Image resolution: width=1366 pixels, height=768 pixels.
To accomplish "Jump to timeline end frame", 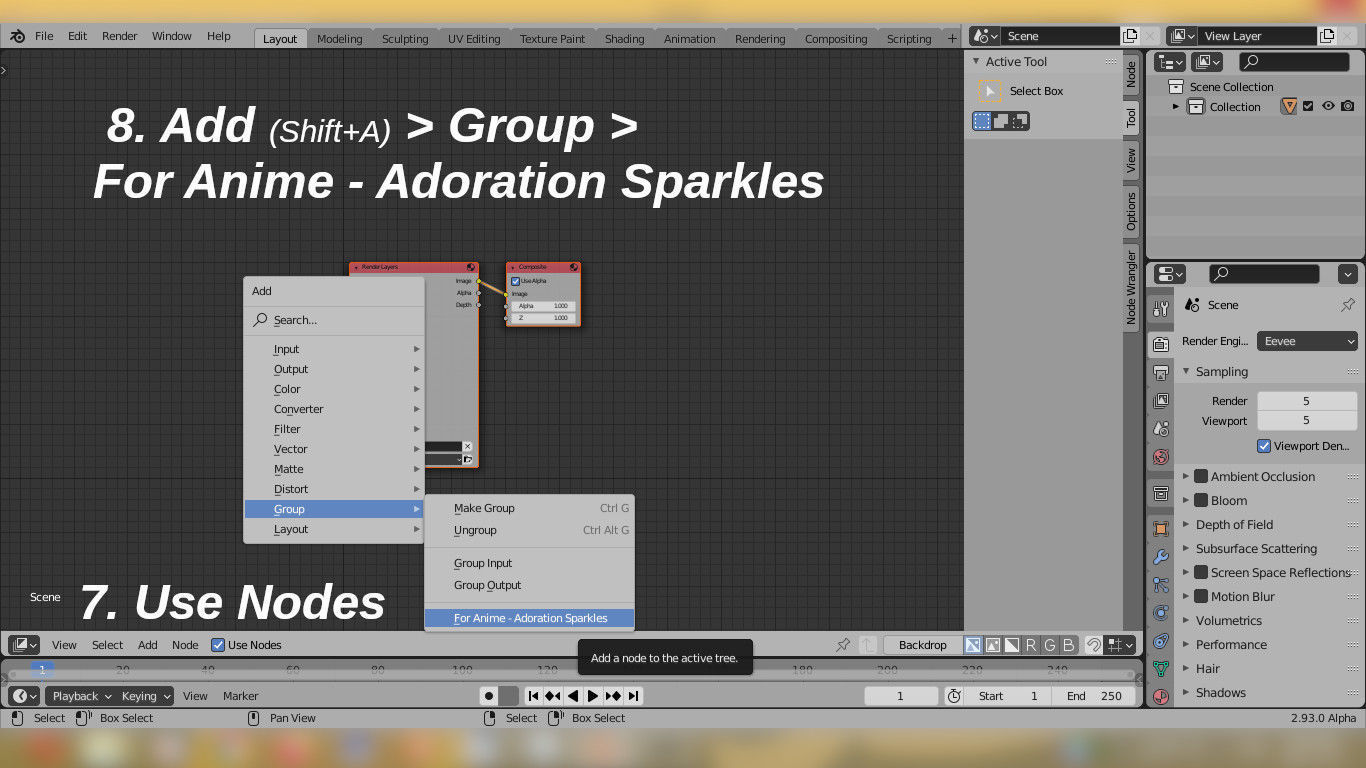I will (x=633, y=696).
